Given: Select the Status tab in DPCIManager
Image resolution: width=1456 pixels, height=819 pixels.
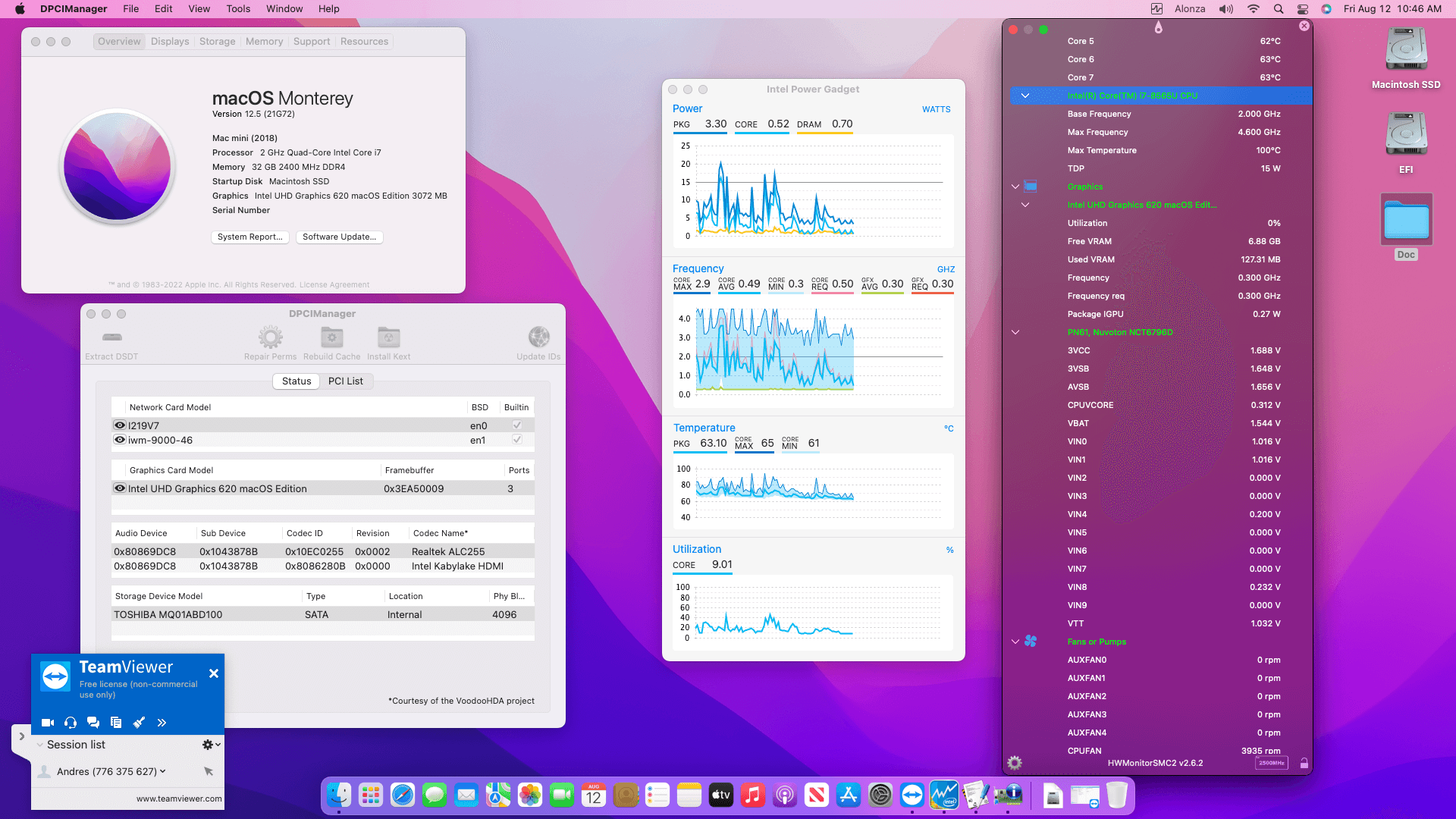Looking at the screenshot, I should click(x=297, y=381).
